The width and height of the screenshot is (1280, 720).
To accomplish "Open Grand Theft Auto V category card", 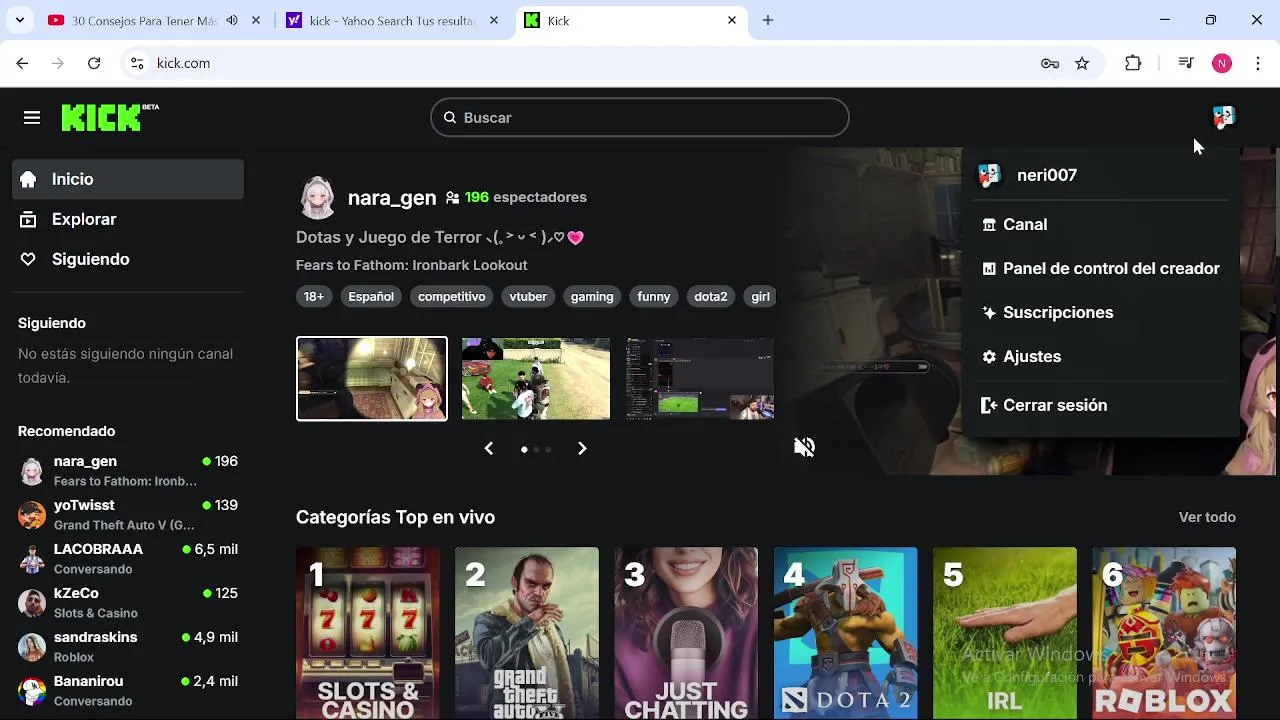I will pos(527,633).
